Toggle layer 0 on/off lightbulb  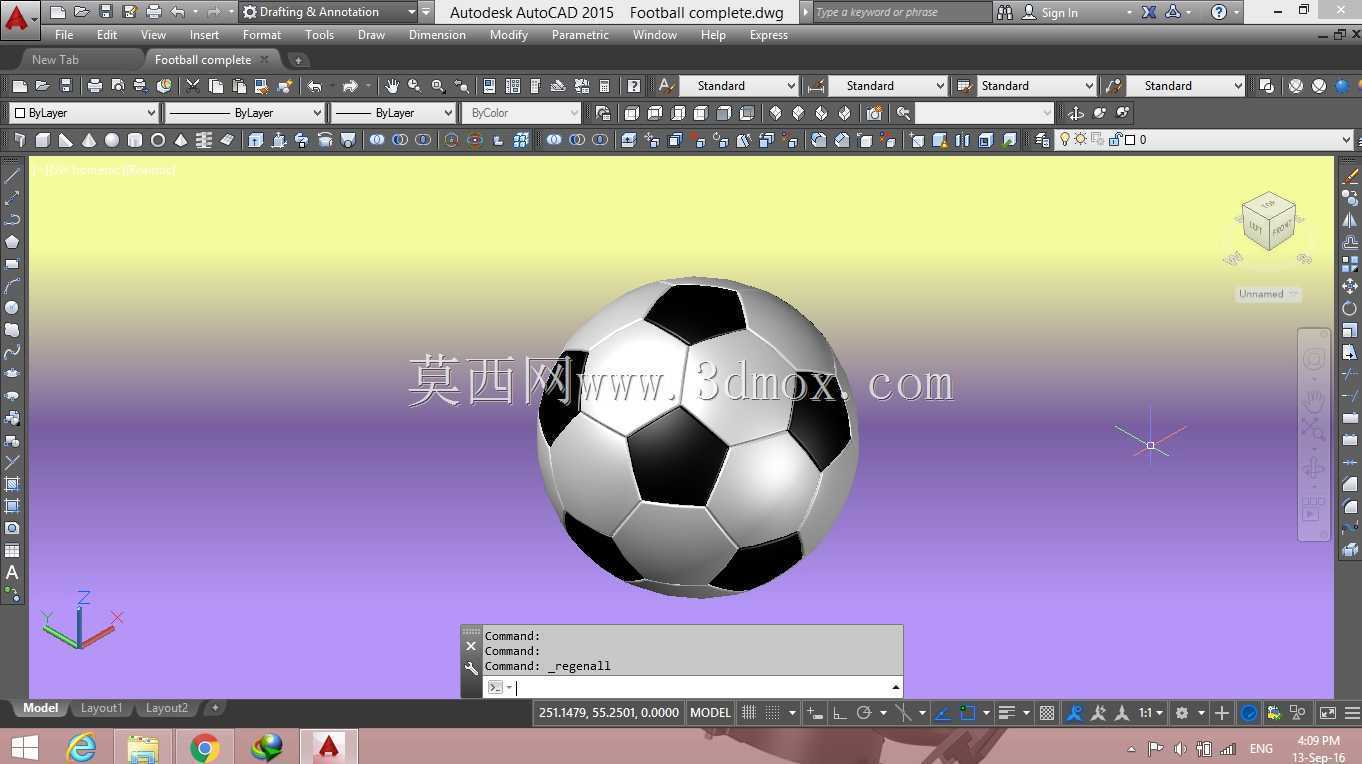[x=1065, y=140]
